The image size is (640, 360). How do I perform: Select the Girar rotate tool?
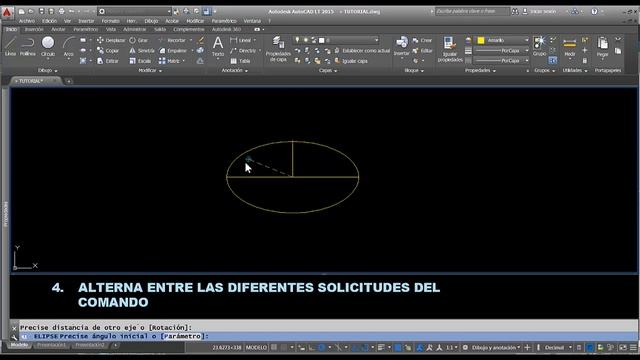coord(139,40)
